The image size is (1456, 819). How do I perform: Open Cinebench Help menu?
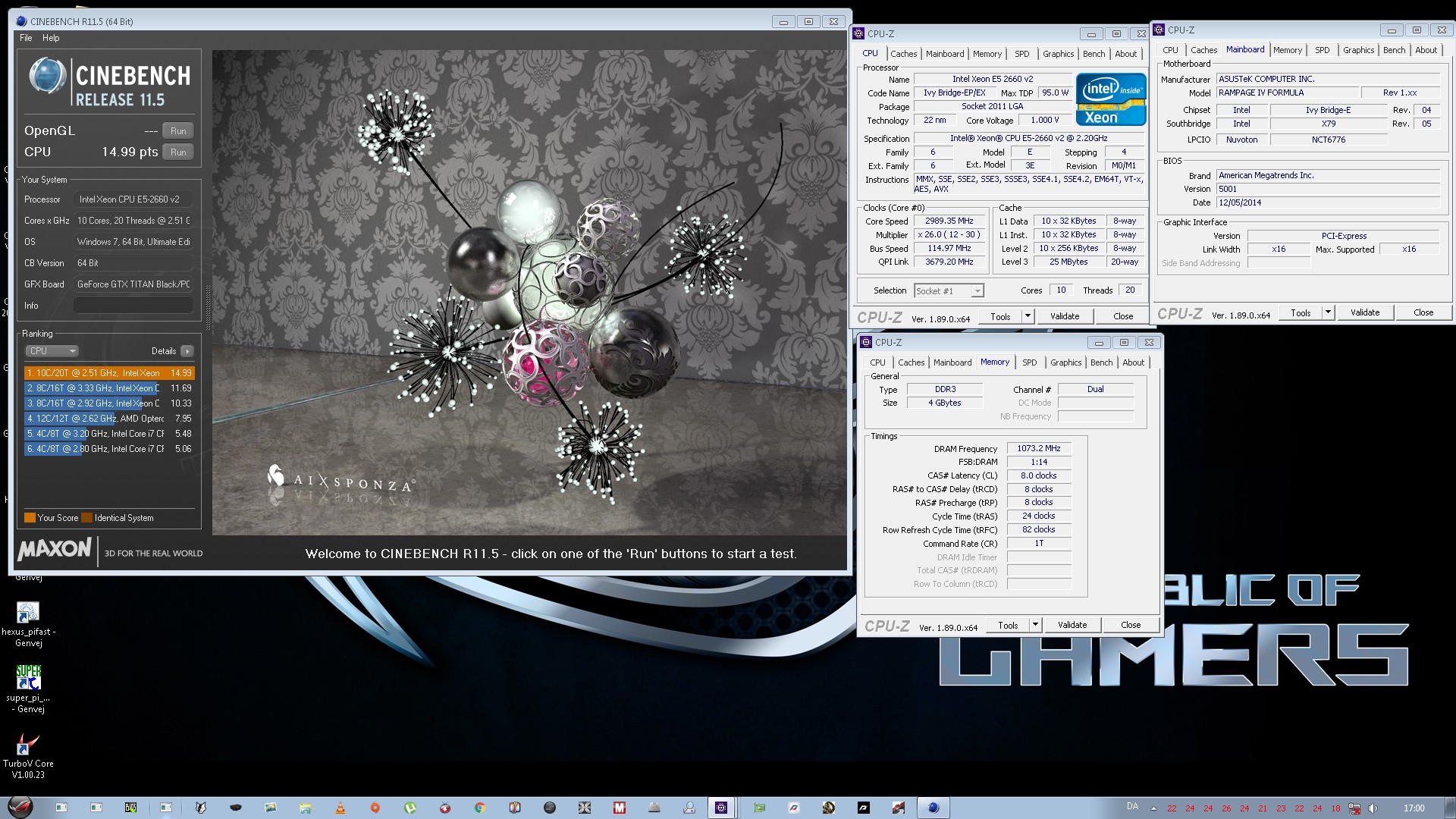(51, 38)
